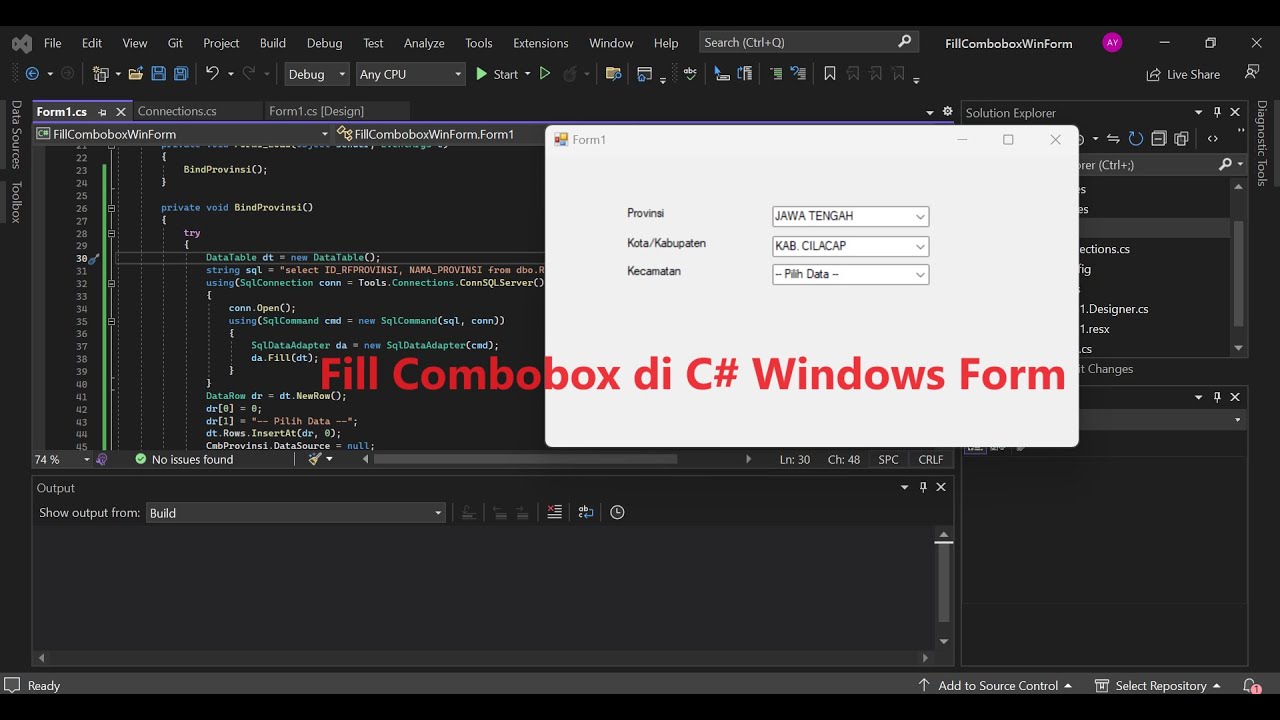Toggle auto-hide pin on Output panel

tap(923, 487)
